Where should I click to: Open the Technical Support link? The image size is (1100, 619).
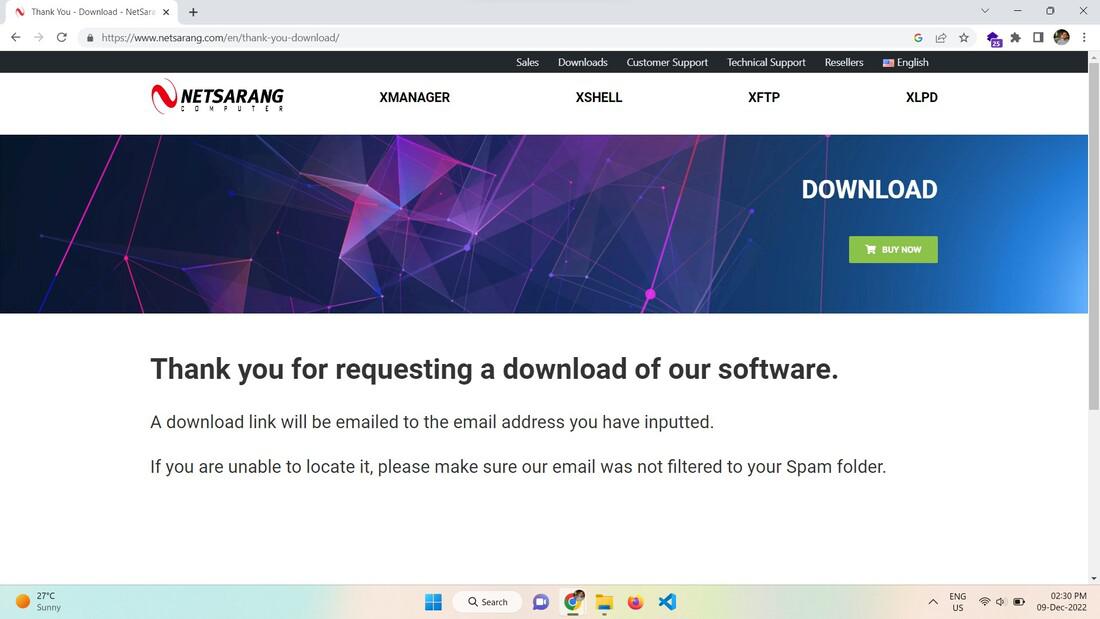pyautogui.click(x=766, y=62)
